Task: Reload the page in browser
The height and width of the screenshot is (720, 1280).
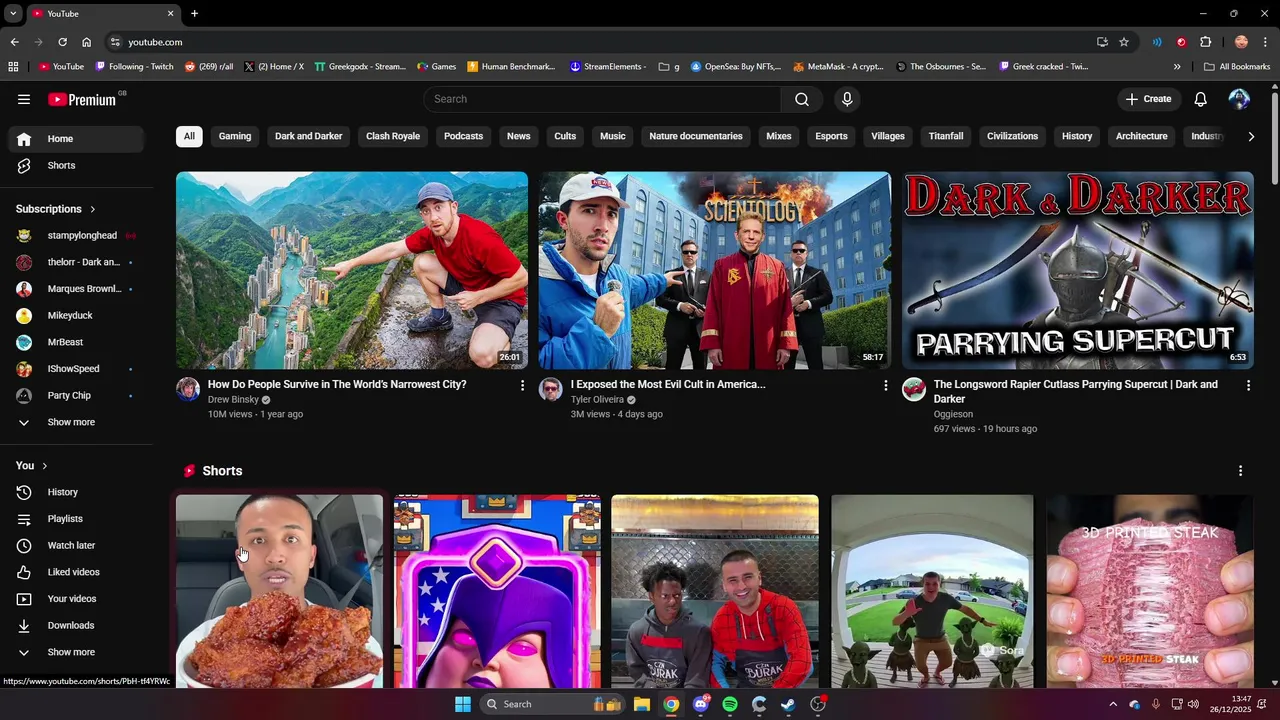Action: pos(62,42)
